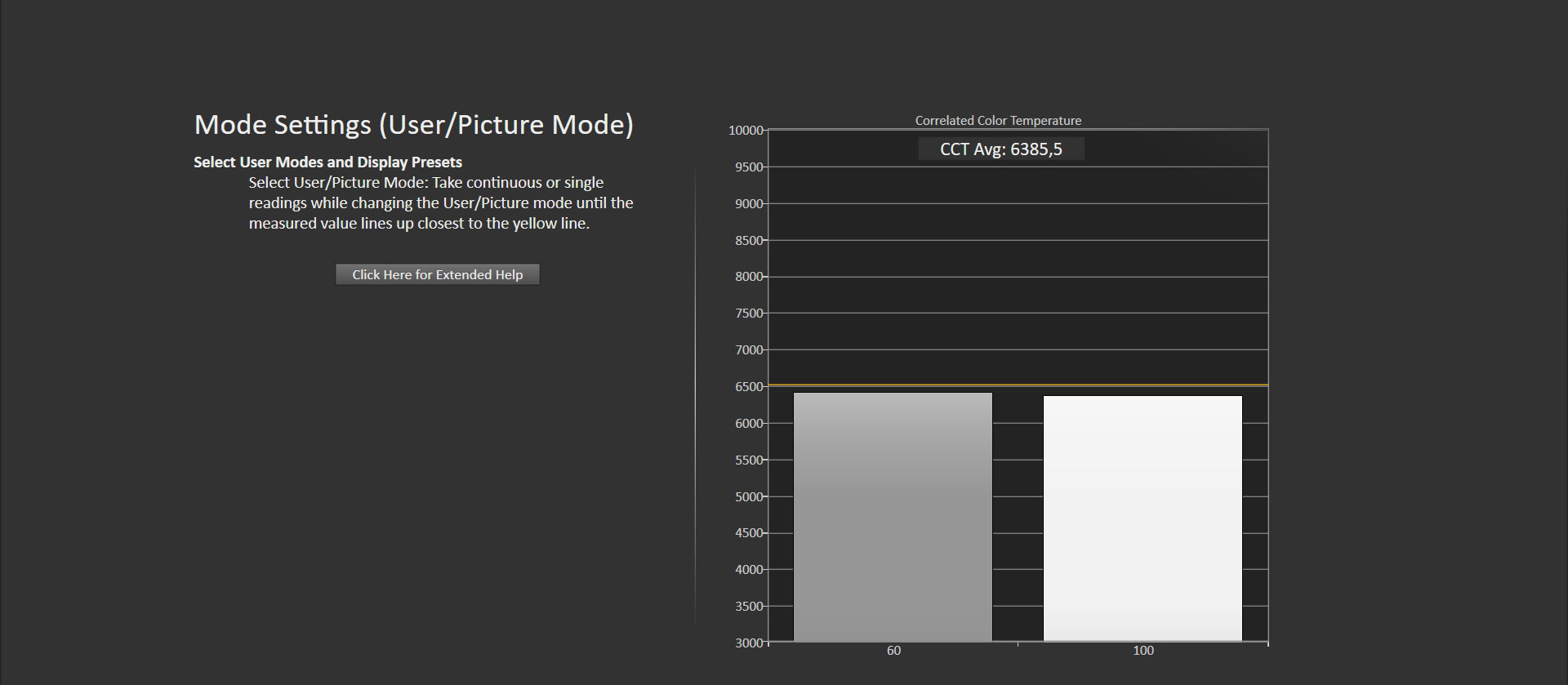
Task: Click the Select User/Picture Mode instruction paragraph
Action: tap(441, 202)
